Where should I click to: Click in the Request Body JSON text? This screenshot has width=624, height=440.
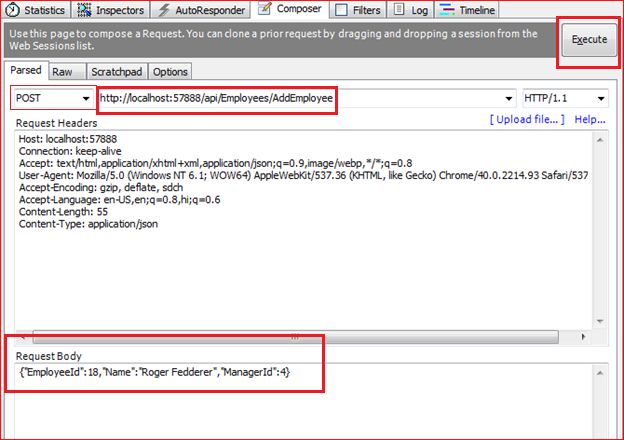[x=154, y=372]
